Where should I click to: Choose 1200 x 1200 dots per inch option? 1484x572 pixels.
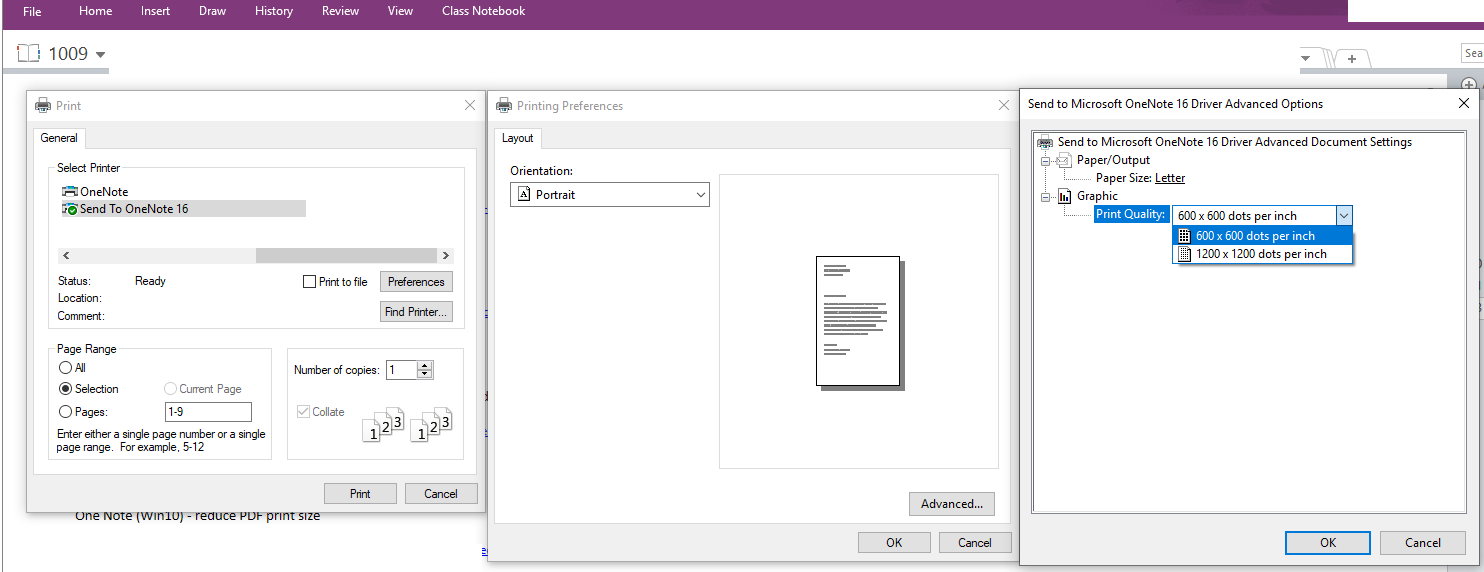click(1263, 254)
